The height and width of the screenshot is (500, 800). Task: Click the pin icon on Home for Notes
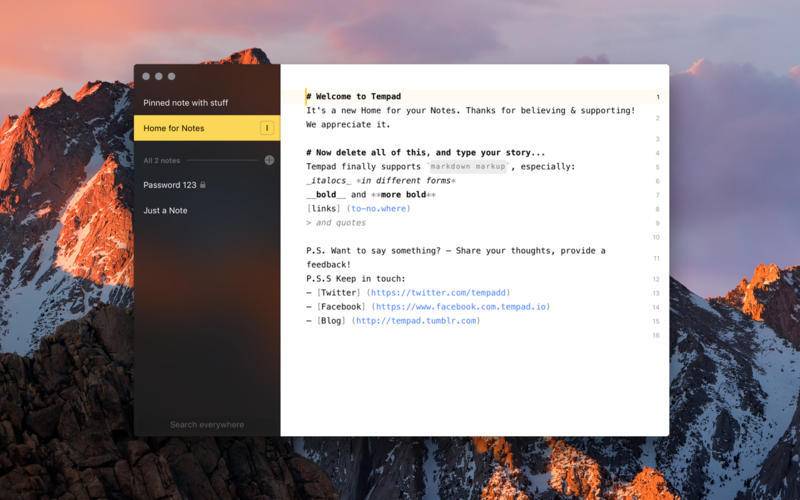coord(267,128)
